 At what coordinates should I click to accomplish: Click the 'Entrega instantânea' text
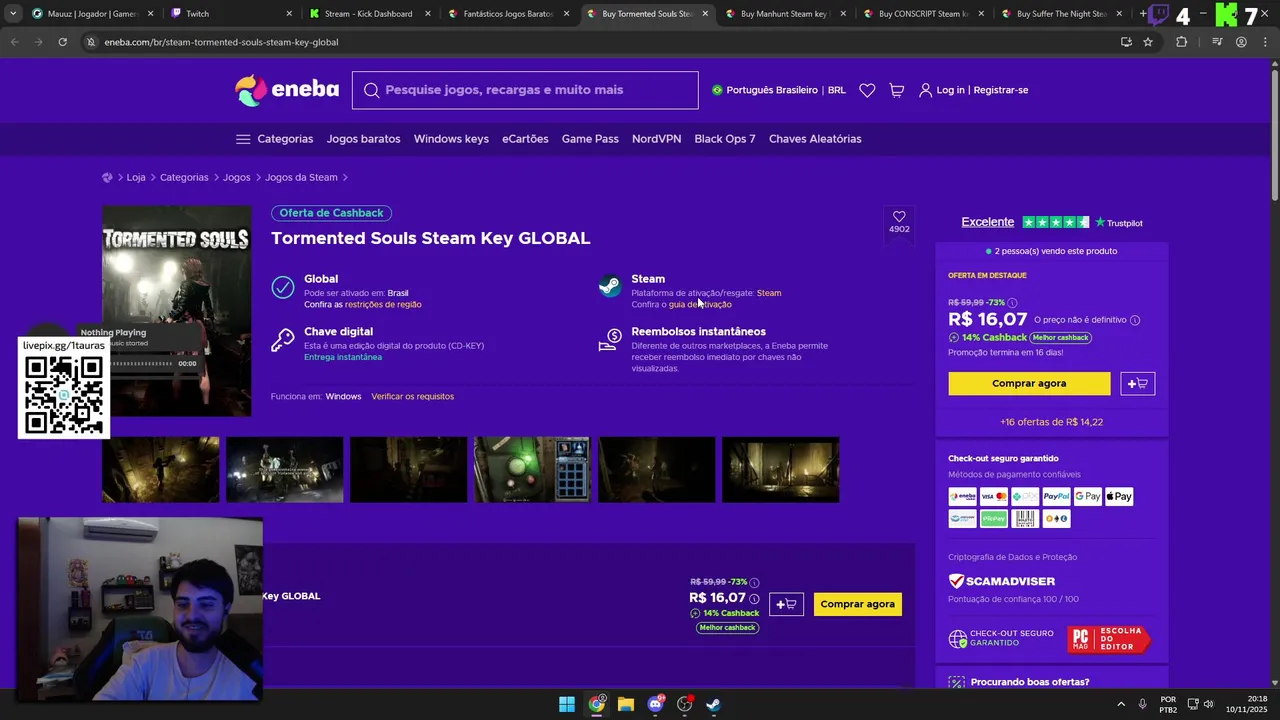click(343, 357)
